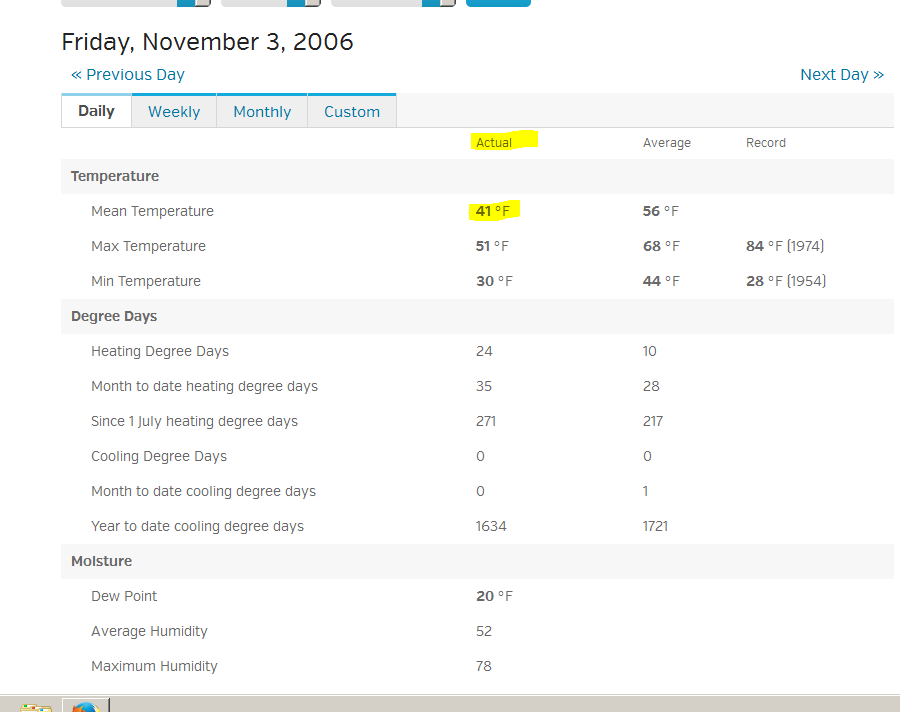
Task: Open the folder icon in the taskbar
Action: tap(36, 707)
